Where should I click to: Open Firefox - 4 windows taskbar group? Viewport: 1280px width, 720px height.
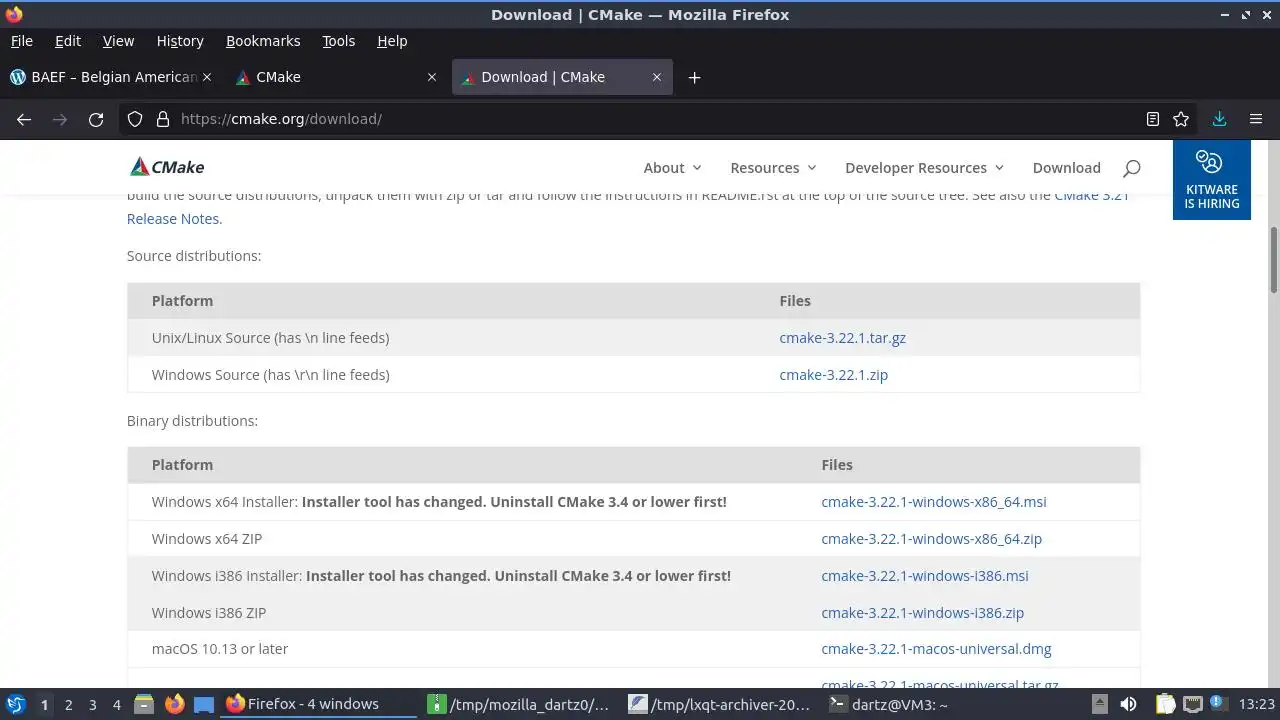tap(320, 704)
